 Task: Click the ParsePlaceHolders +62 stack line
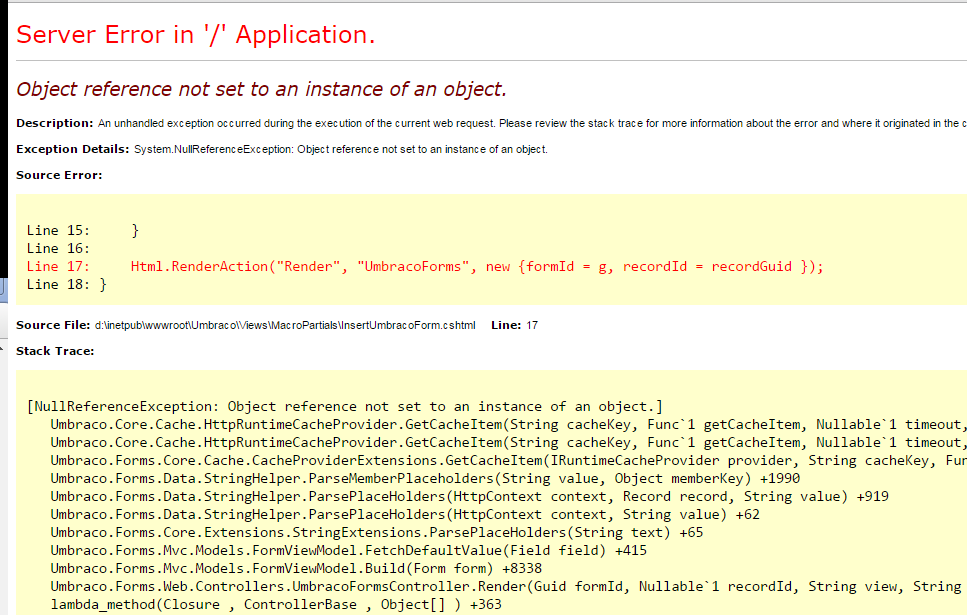(405, 514)
